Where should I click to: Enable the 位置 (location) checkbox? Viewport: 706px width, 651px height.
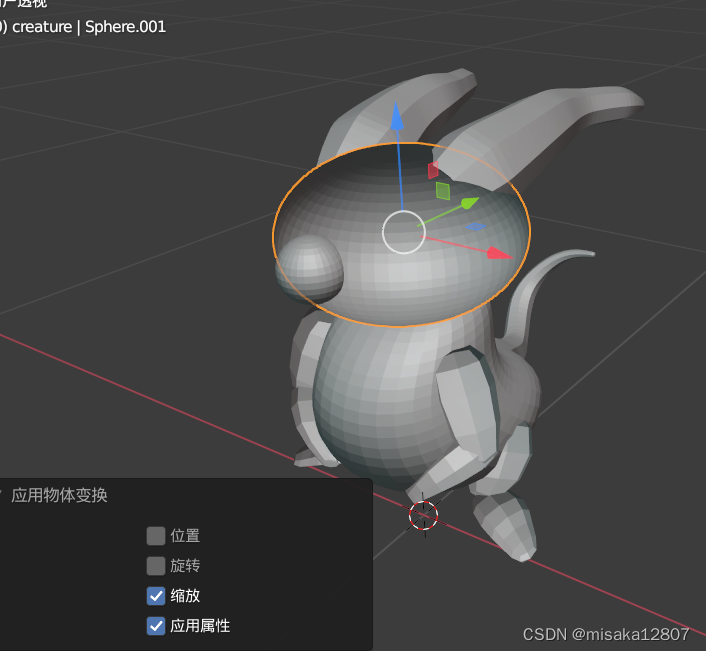point(156,536)
